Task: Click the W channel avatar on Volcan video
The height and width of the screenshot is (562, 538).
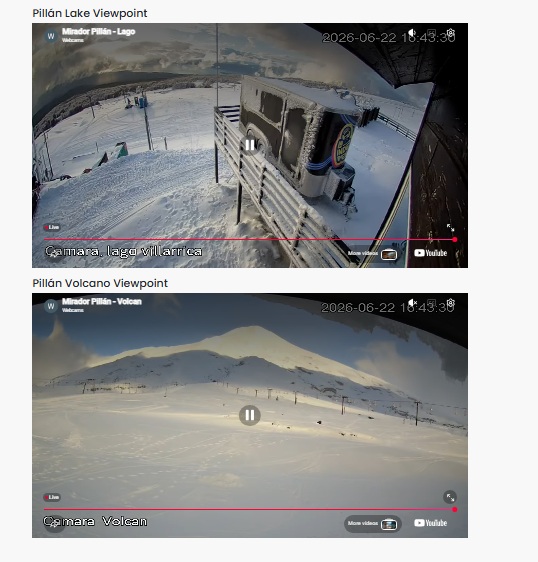Action: point(51,306)
